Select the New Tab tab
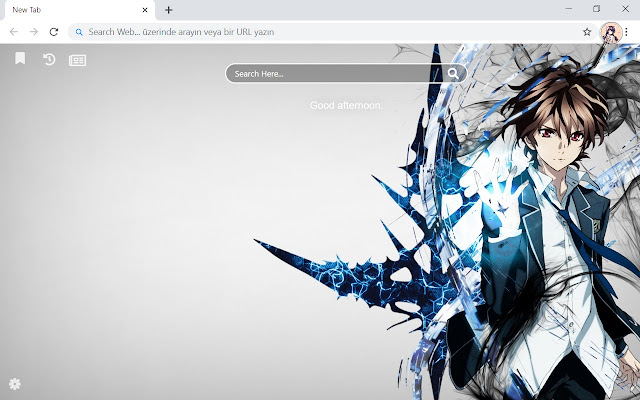This screenshot has width=640, height=400. 80,10
